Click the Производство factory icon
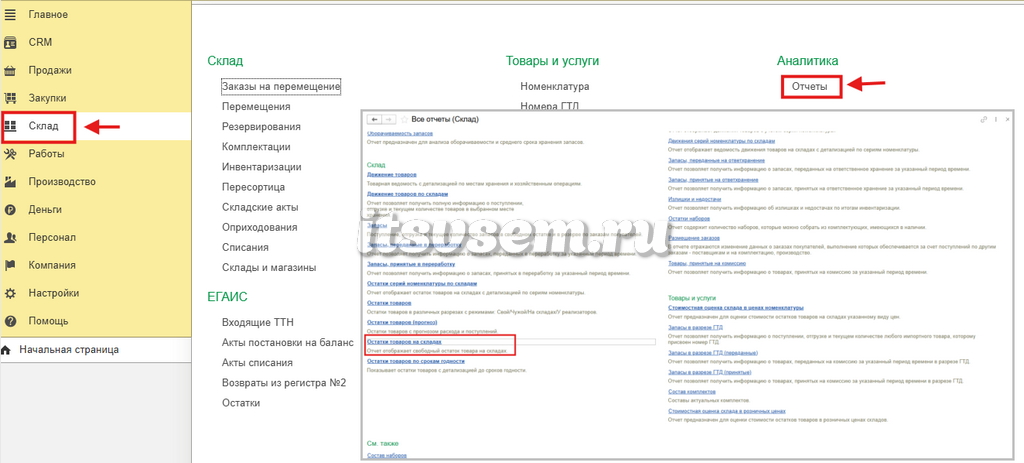The image size is (1024, 463). coord(10,182)
